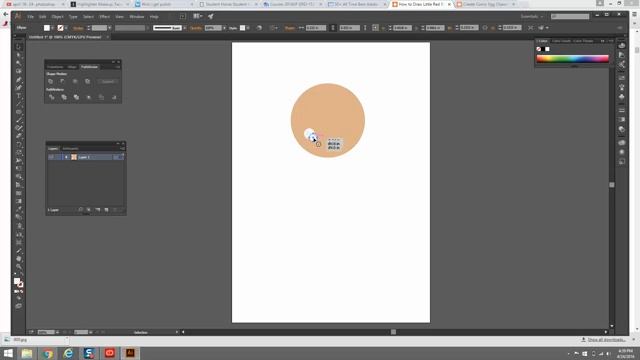Select the Lasso tool
Image resolution: width=640 pixels, height=360 pixels.
[x=19, y=71]
